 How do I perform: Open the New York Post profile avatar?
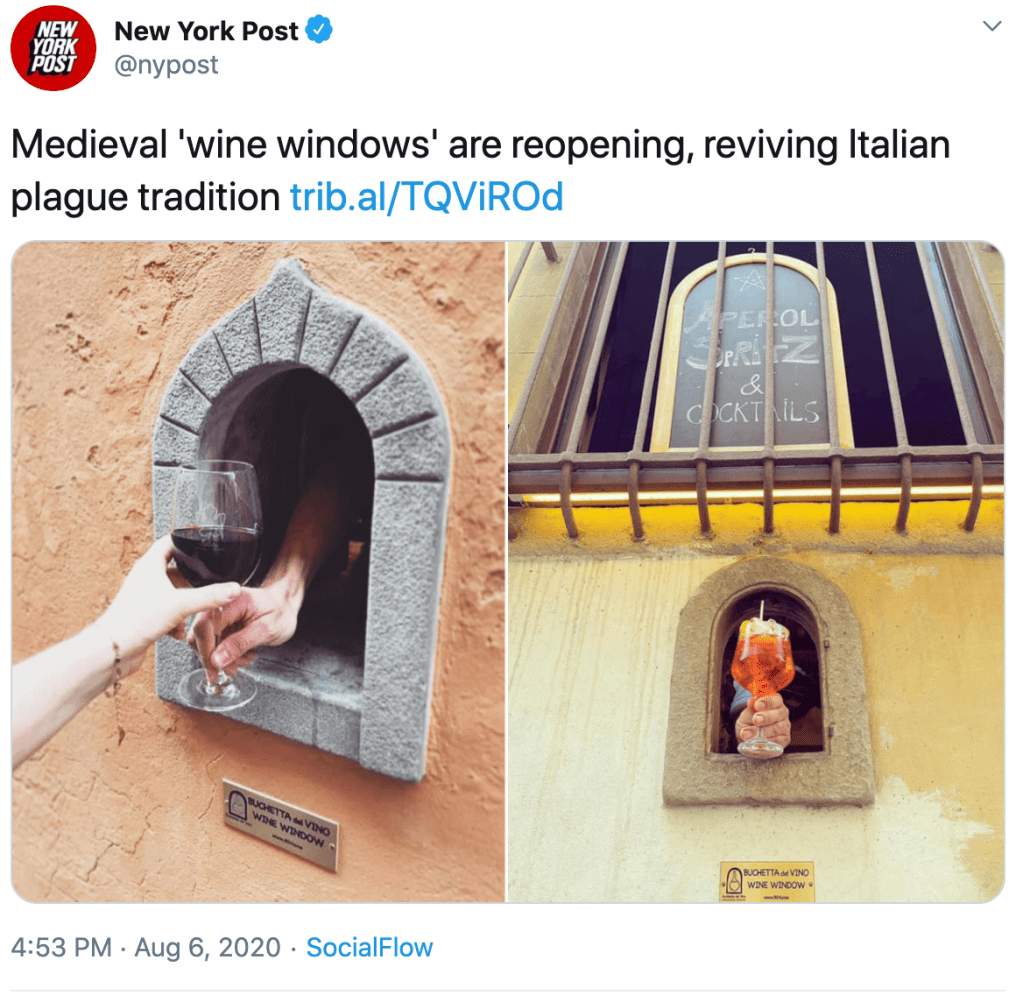[53, 48]
